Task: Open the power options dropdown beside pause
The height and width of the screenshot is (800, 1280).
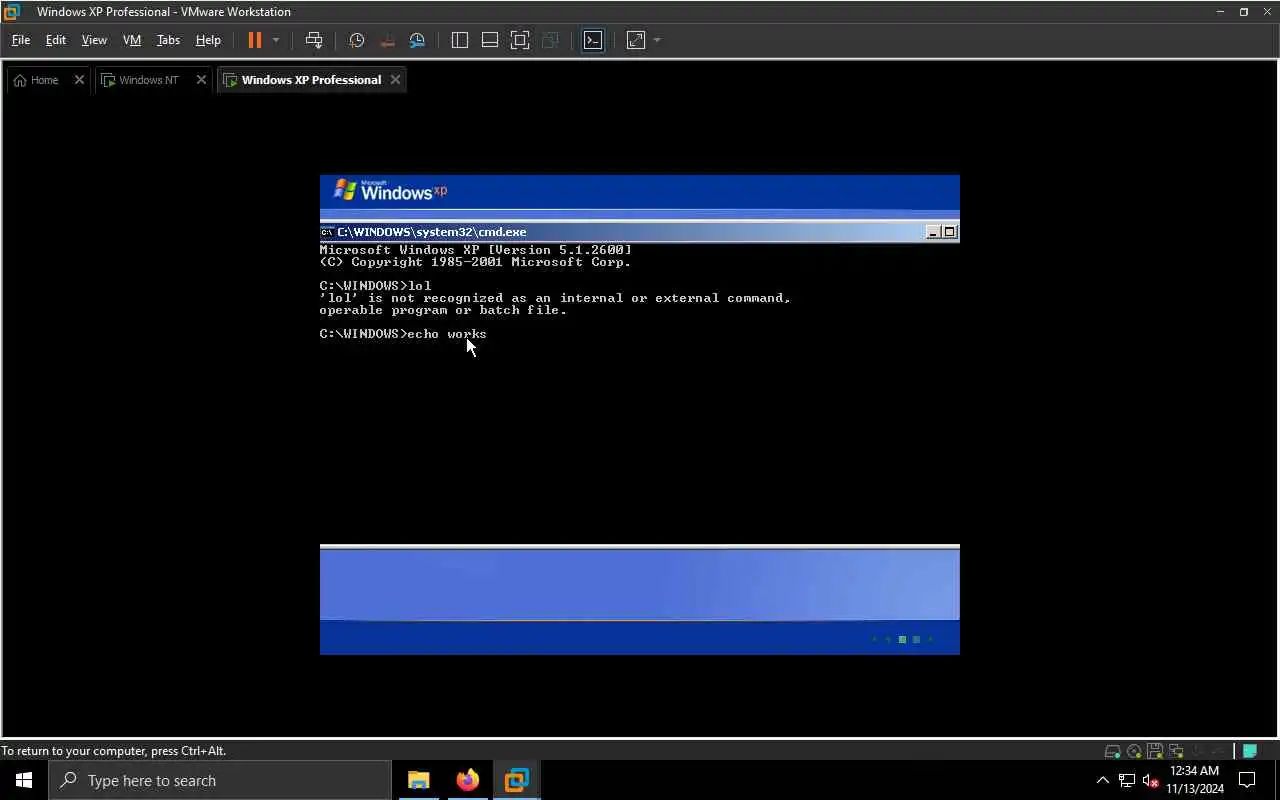Action: click(x=276, y=40)
